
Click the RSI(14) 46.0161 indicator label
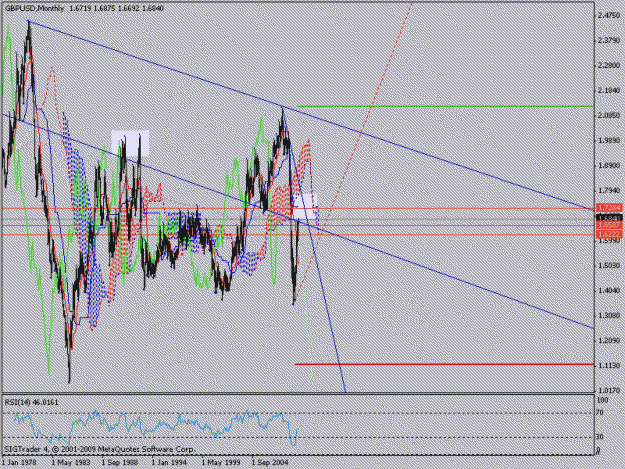tap(31, 402)
